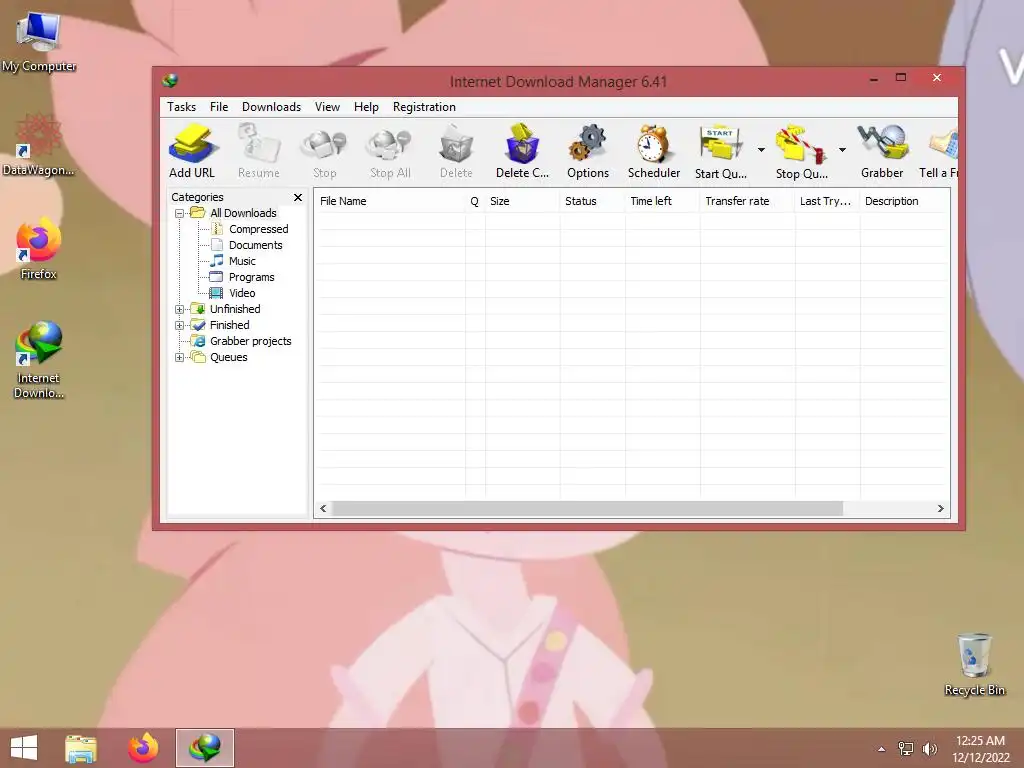
Task: Click the Resume toolbar icon
Action: tap(259, 152)
